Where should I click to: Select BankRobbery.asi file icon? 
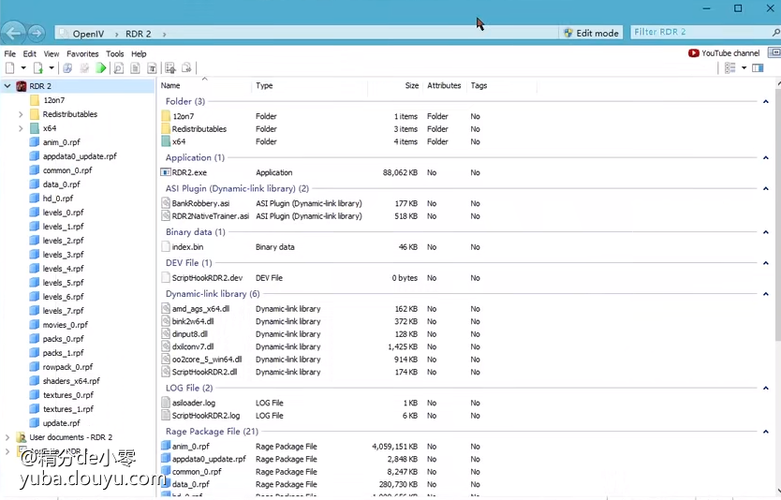(x=166, y=203)
